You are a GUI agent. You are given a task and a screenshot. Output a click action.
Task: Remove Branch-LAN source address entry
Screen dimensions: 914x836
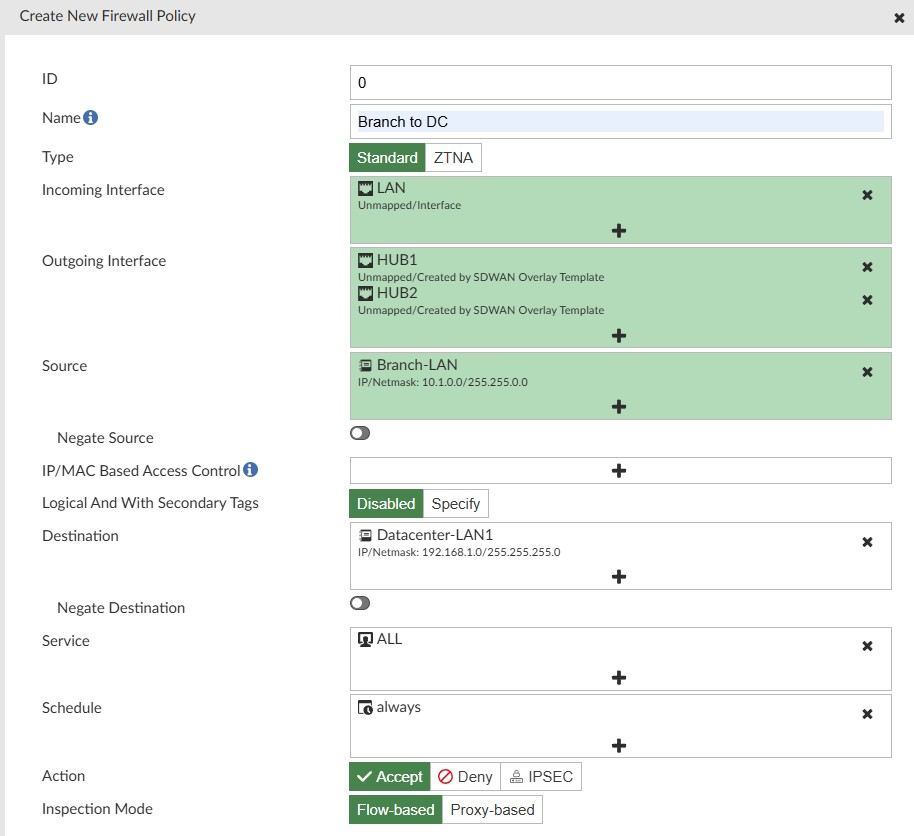(867, 372)
